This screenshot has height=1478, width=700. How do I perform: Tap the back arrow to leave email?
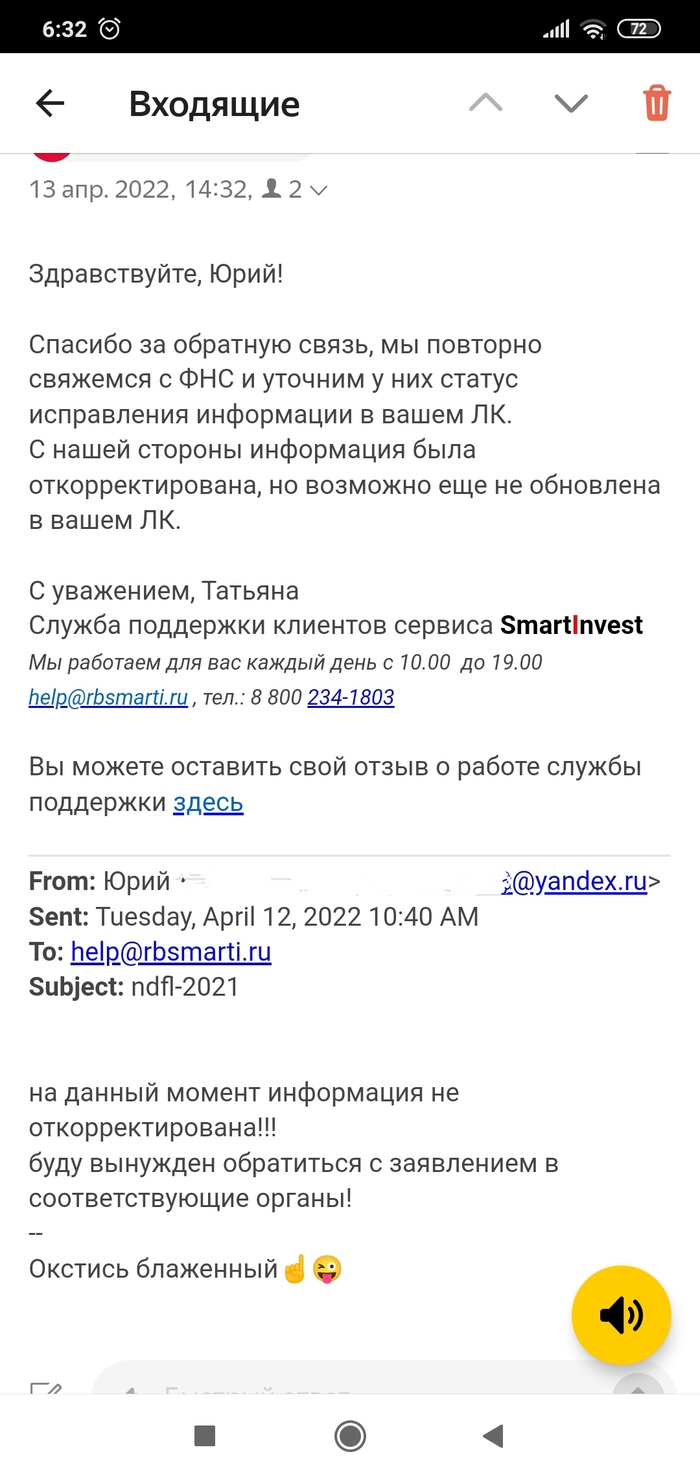coord(49,103)
